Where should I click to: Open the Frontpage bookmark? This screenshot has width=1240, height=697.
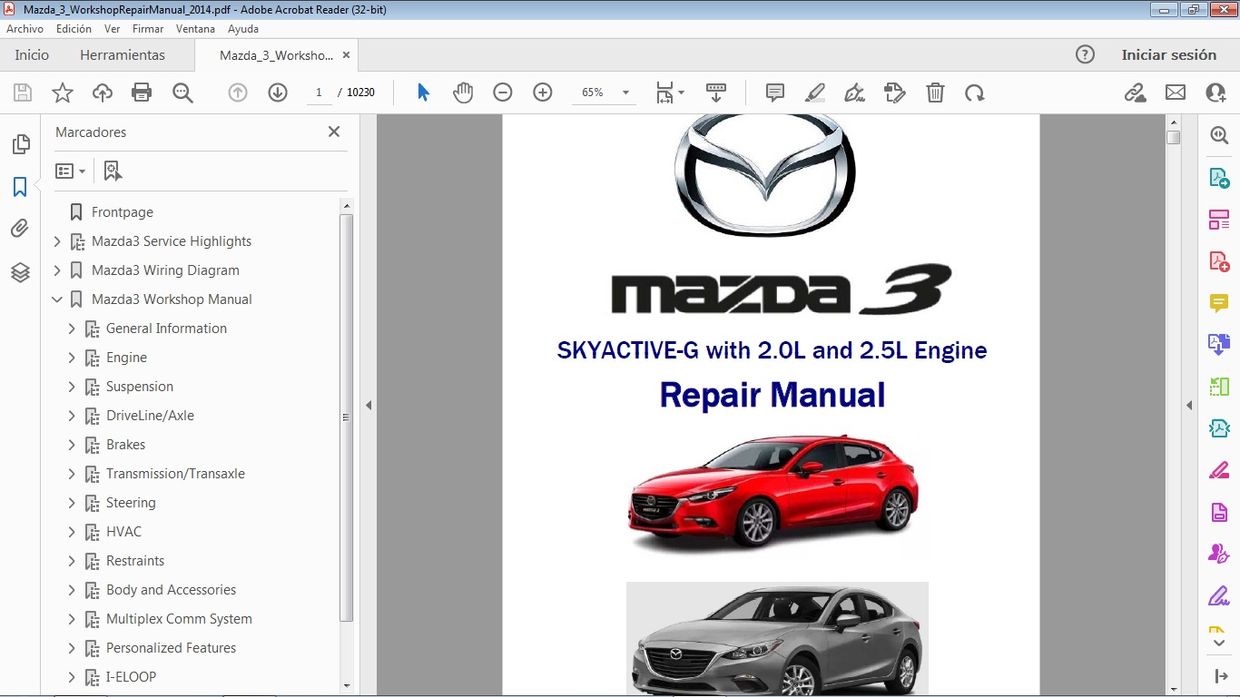pyautogui.click(x=122, y=212)
